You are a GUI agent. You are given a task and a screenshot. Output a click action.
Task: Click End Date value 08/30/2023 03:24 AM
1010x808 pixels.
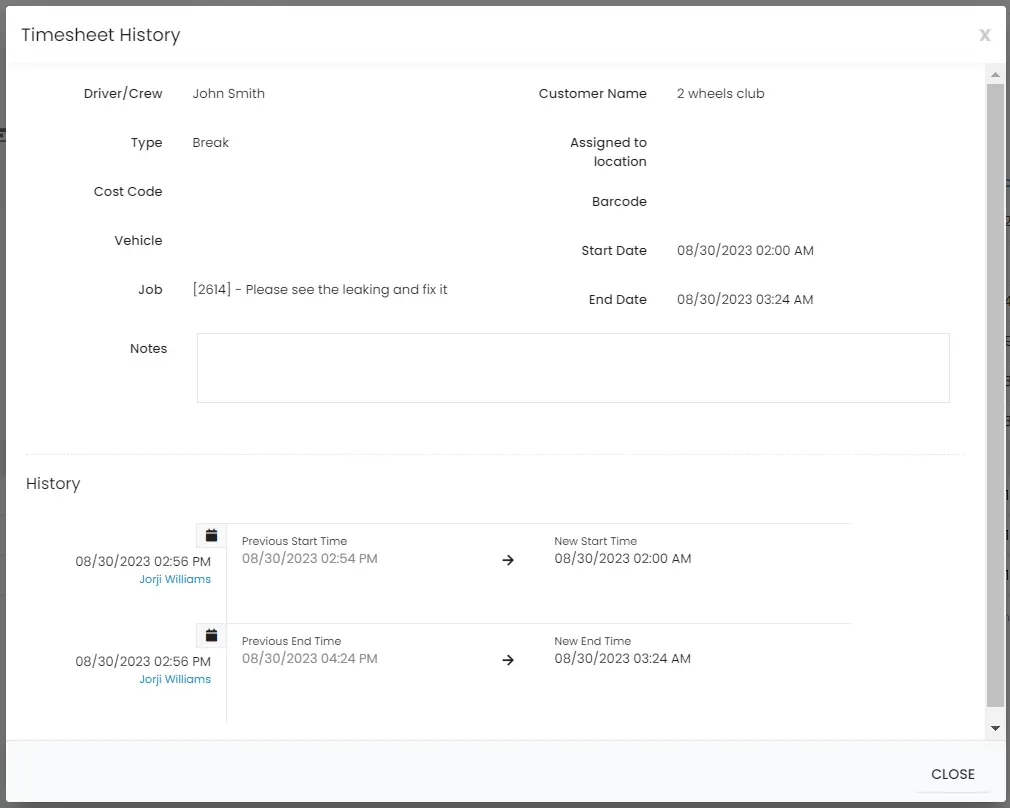(x=745, y=300)
